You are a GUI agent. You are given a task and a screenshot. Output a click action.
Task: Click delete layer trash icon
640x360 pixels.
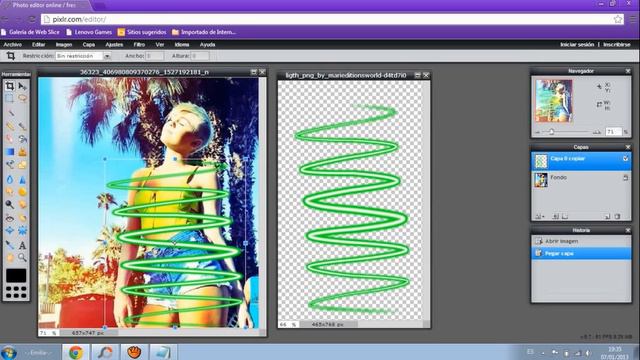tap(618, 216)
